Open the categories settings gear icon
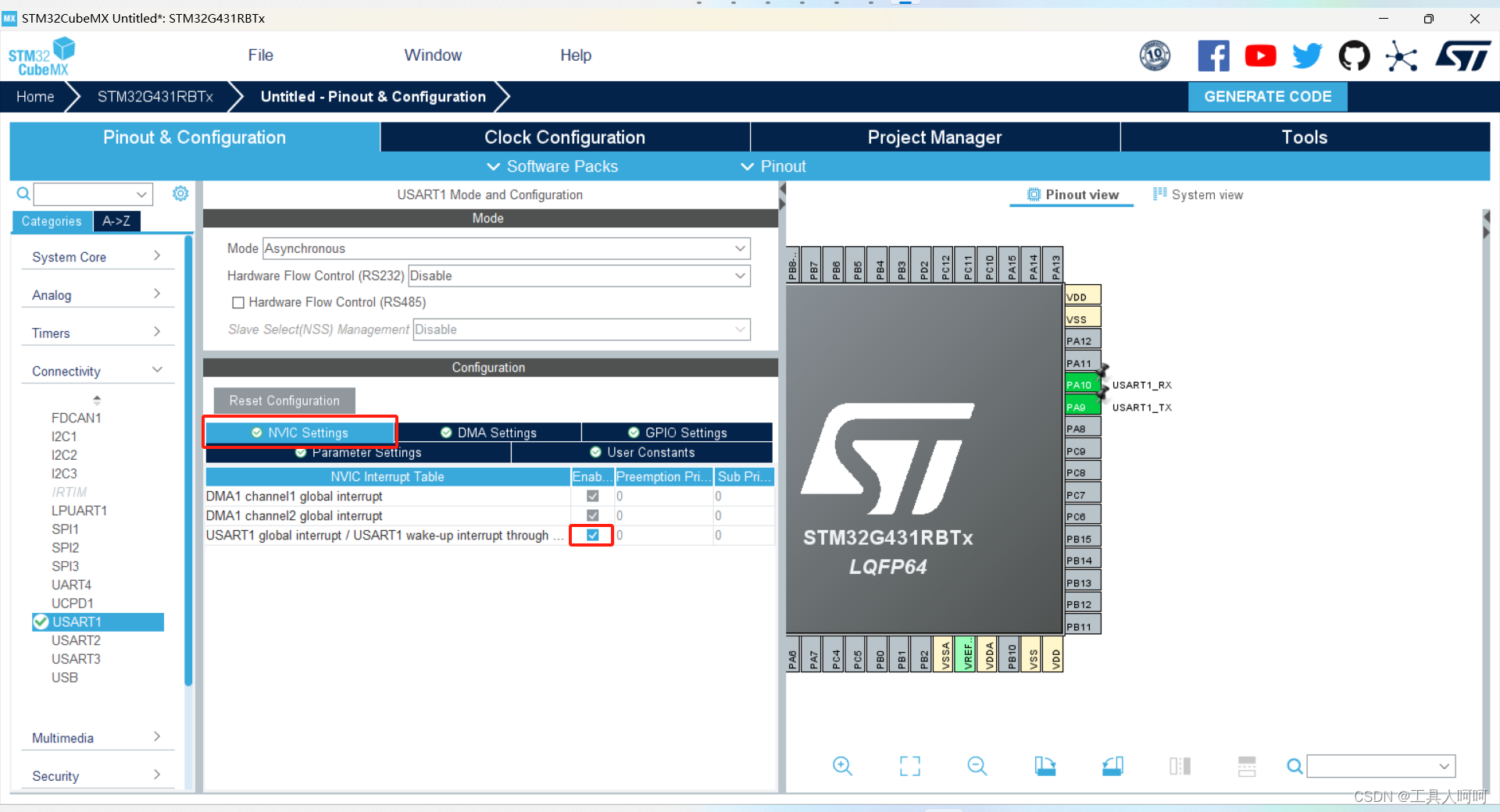The height and width of the screenshot is (812, 1500). point(180,194)
